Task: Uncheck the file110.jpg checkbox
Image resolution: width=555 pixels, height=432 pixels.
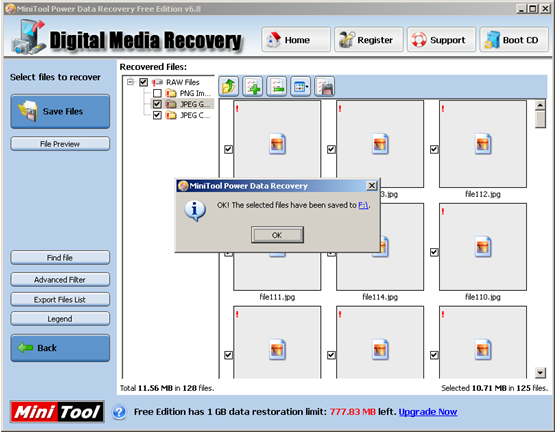Action: [x=434, y=252]
